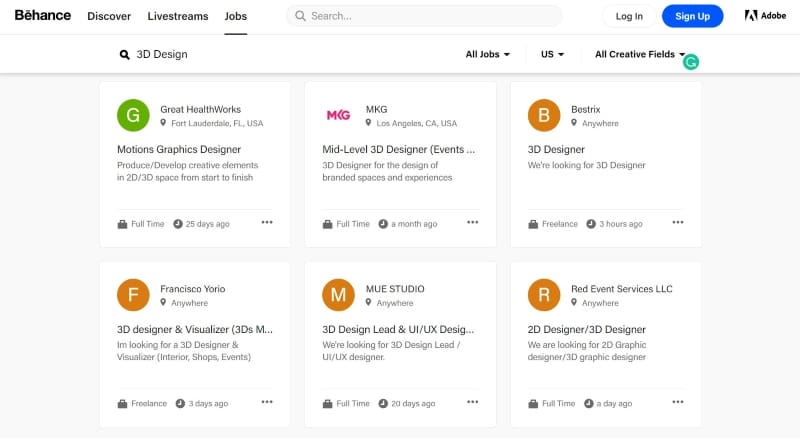Focus the top Search... input field
800x438 pixels.
(x=424, y=16)
